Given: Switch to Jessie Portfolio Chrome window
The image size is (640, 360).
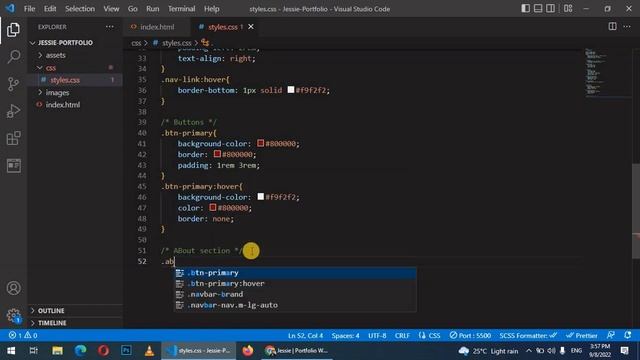Looking at the screenshot, I should tap(296, 351).
